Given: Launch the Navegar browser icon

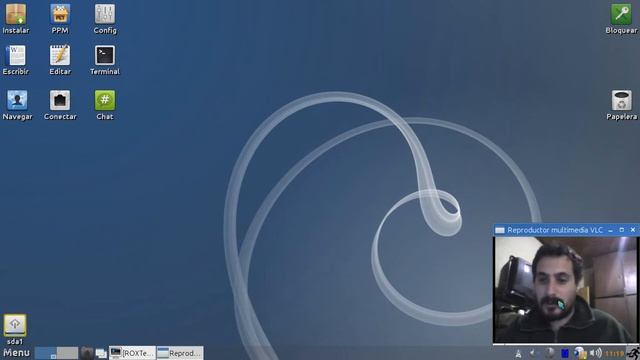Looking at the screenshot, I should [x=17, y=105].
